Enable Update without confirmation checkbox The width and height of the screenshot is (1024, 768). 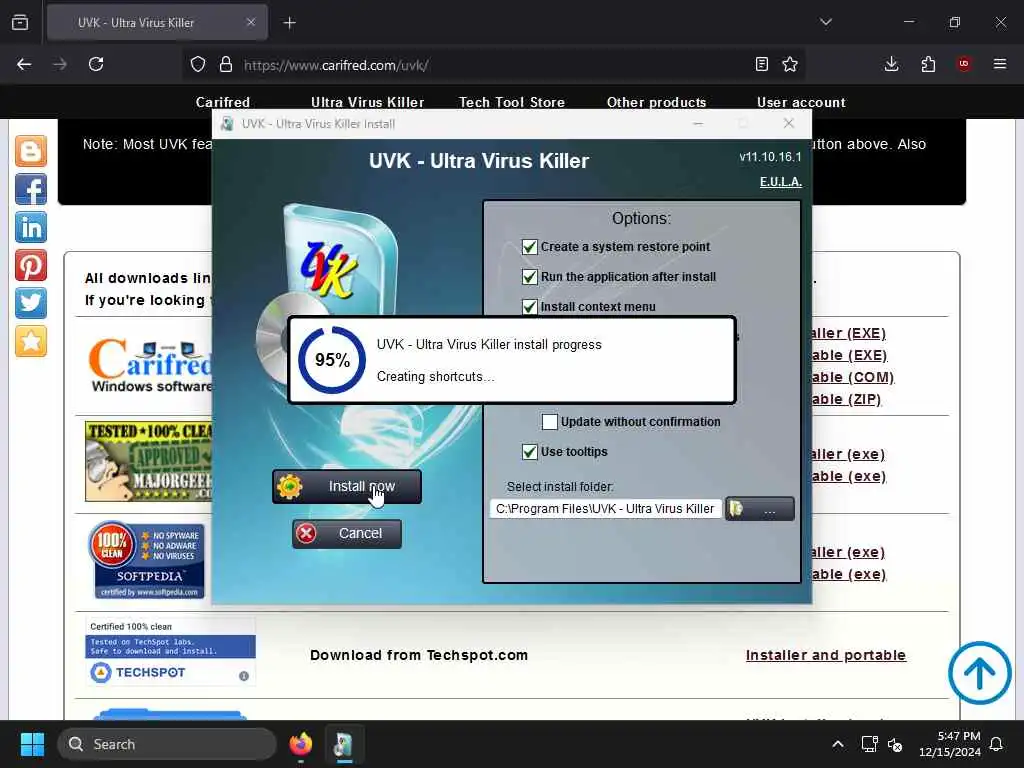tap(550, 422)
